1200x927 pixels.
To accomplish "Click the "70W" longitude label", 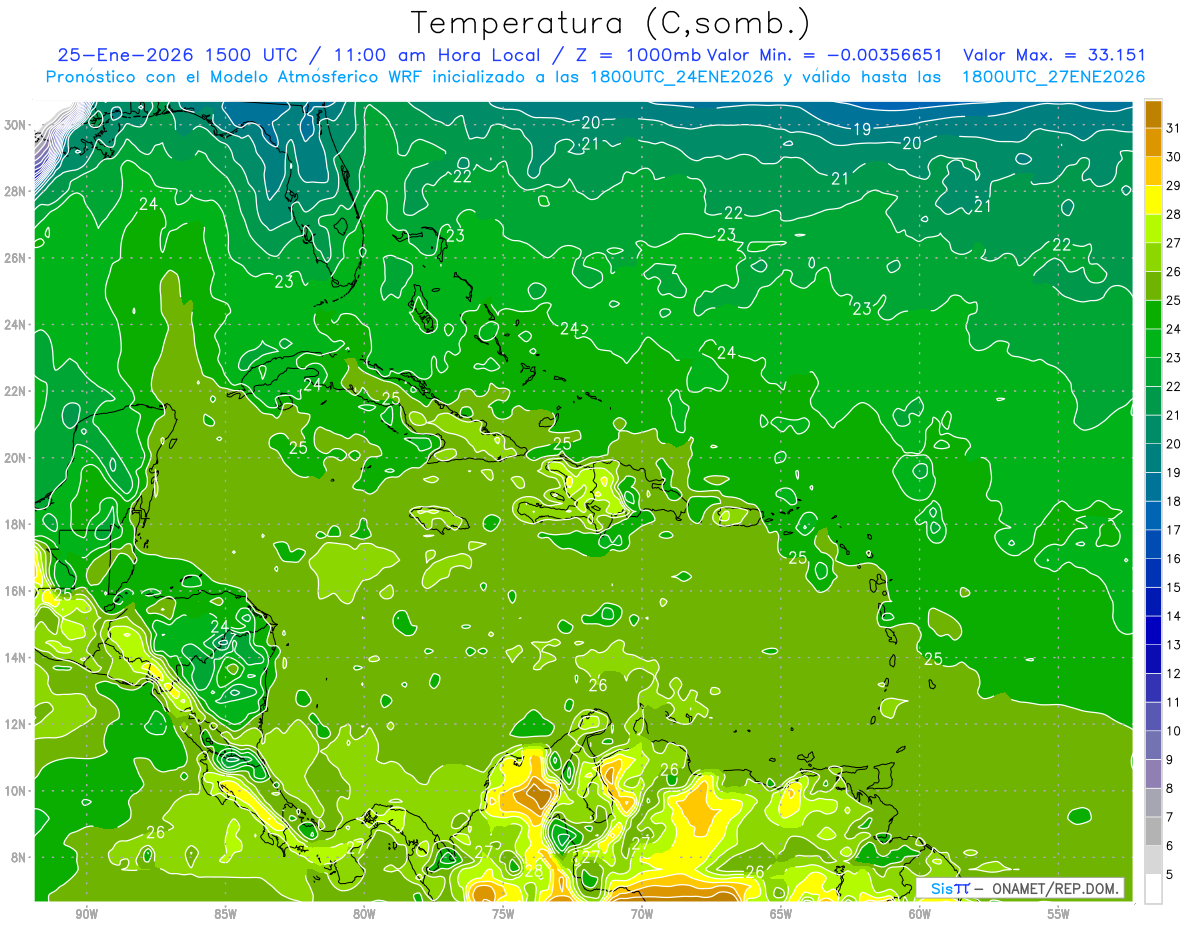I will [x=642, y=915].
